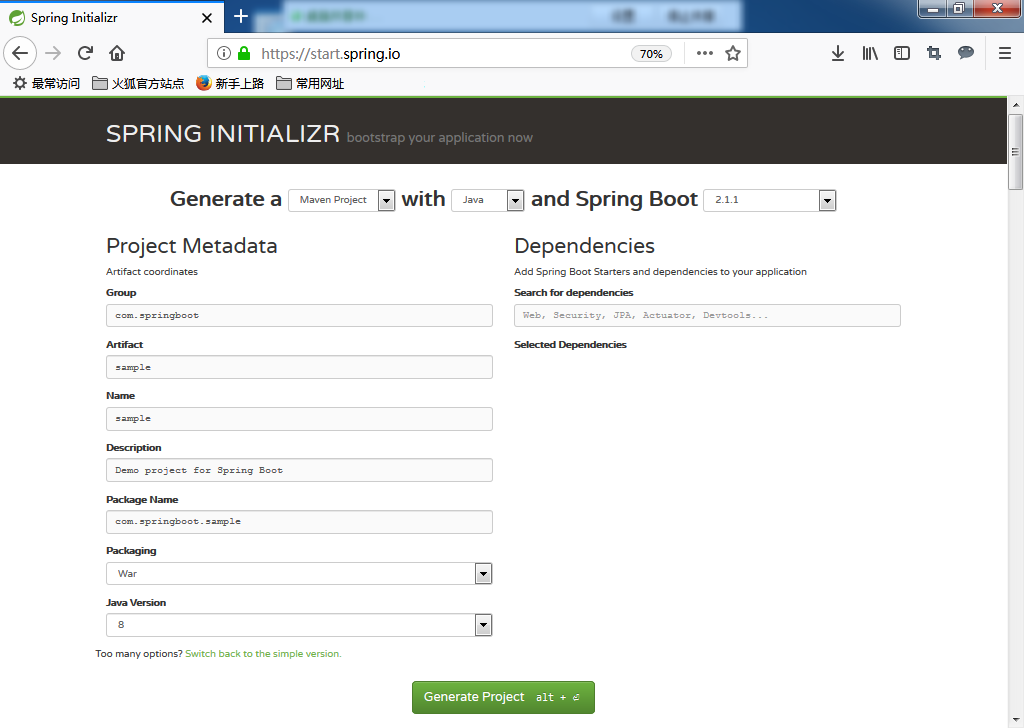Click the browser Back arrow button
1024x728 pixels.
pyautogui.click(x=21, y=53)
